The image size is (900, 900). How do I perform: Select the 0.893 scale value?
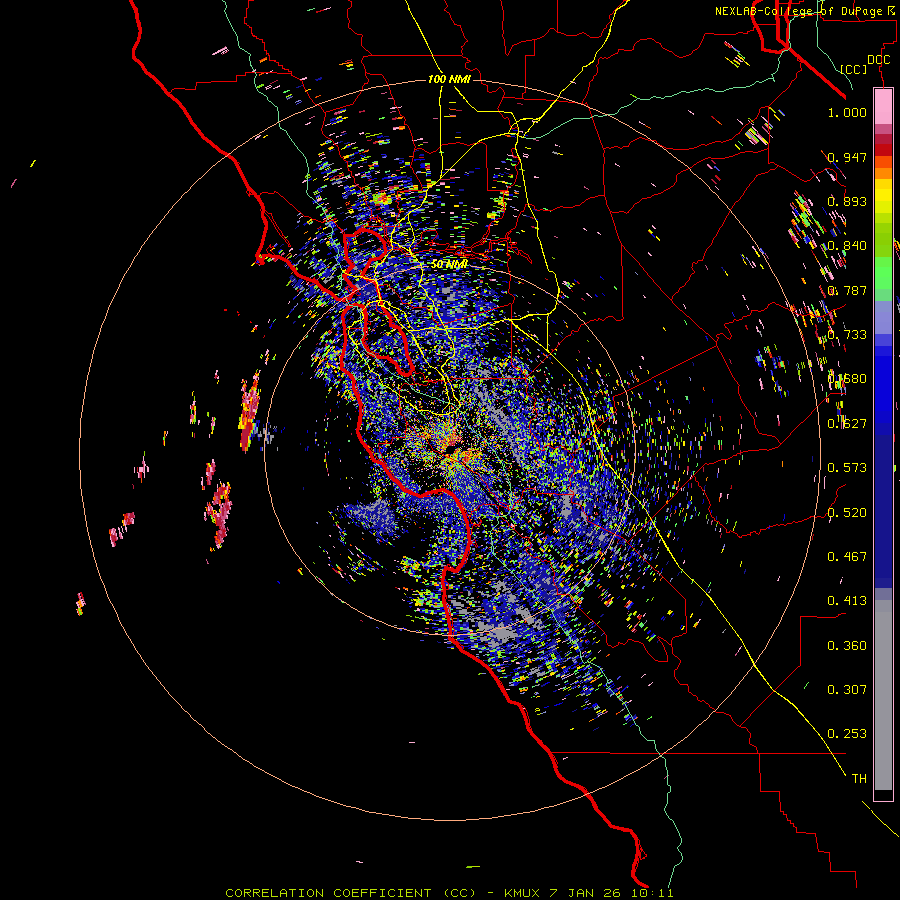847,201
